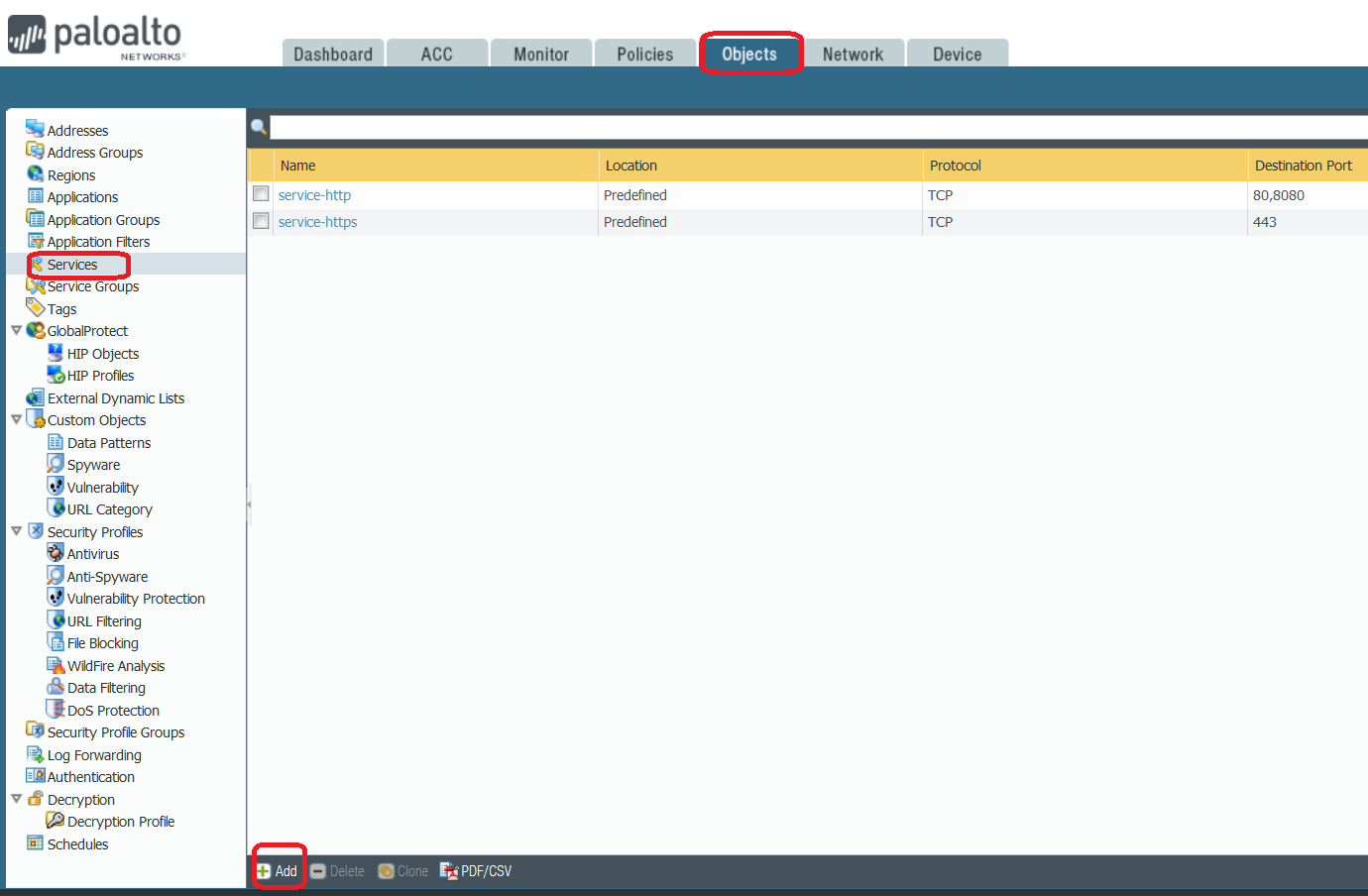Click the Spyware icon under Custom Objects
The height and width of the screenshot is (896, 1368).
[x=56, y=463]
